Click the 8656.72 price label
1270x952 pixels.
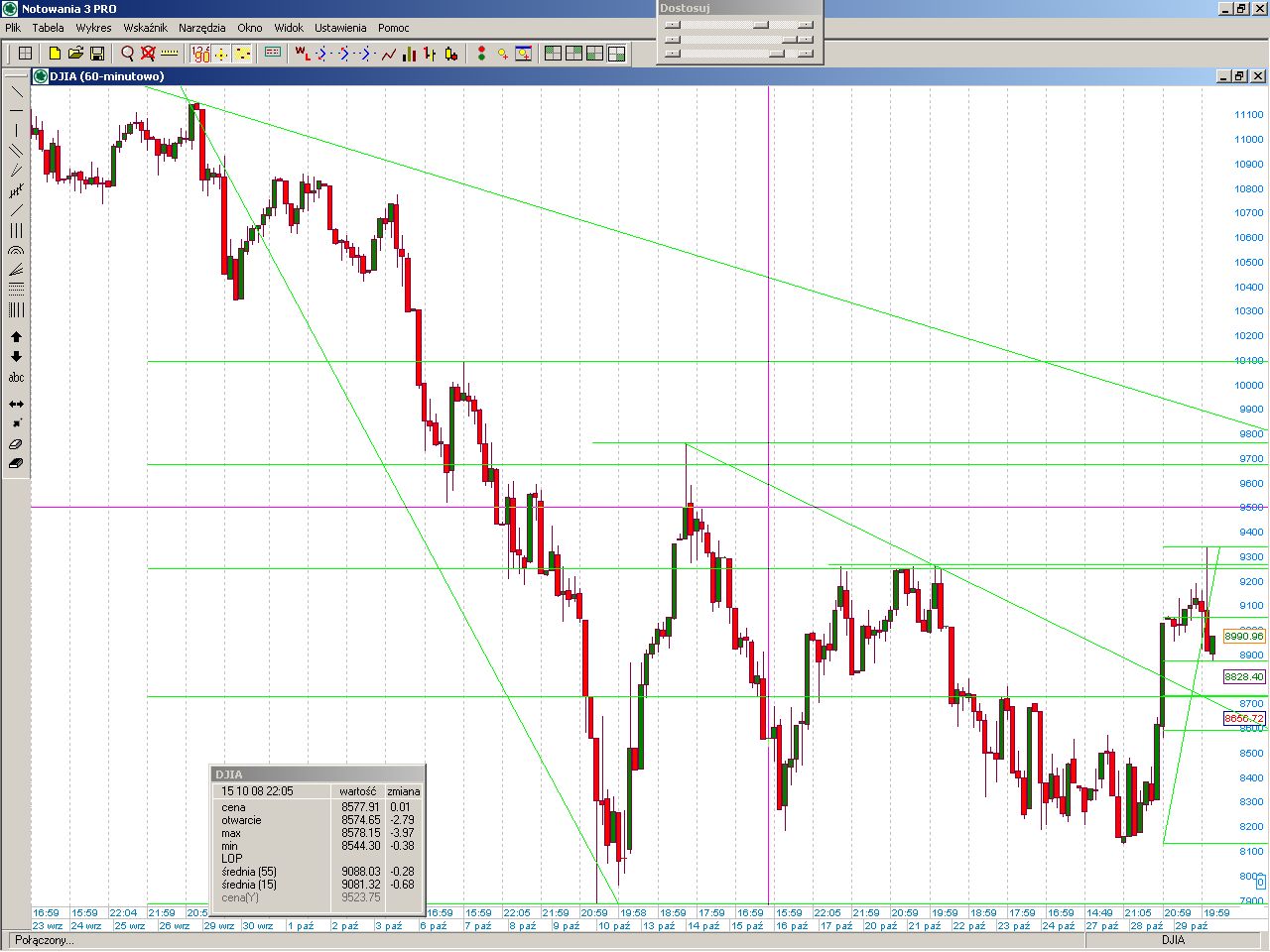coord(1244,719)
